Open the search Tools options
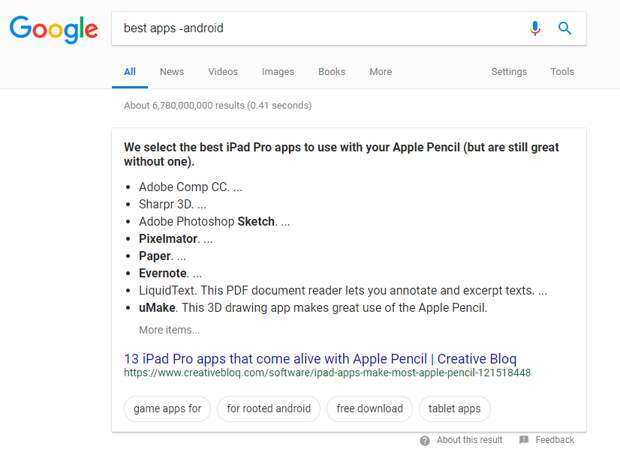Viewport: 620px width, 458px height. pos(562,72)
